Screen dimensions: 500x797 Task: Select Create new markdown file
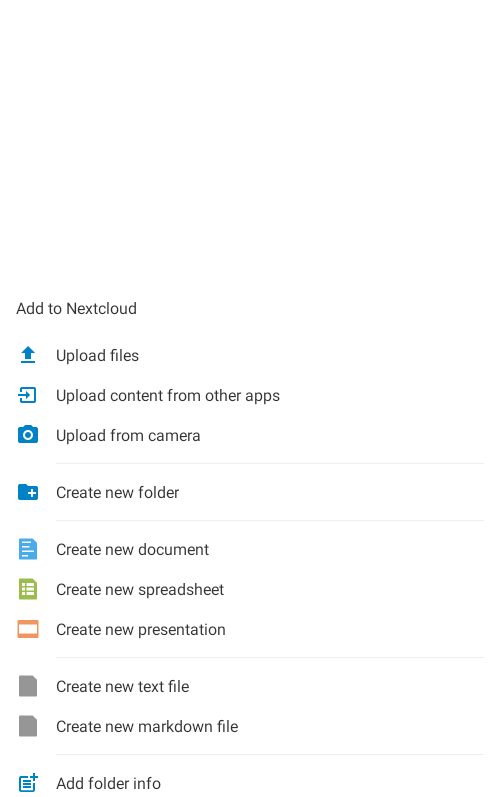250,727
